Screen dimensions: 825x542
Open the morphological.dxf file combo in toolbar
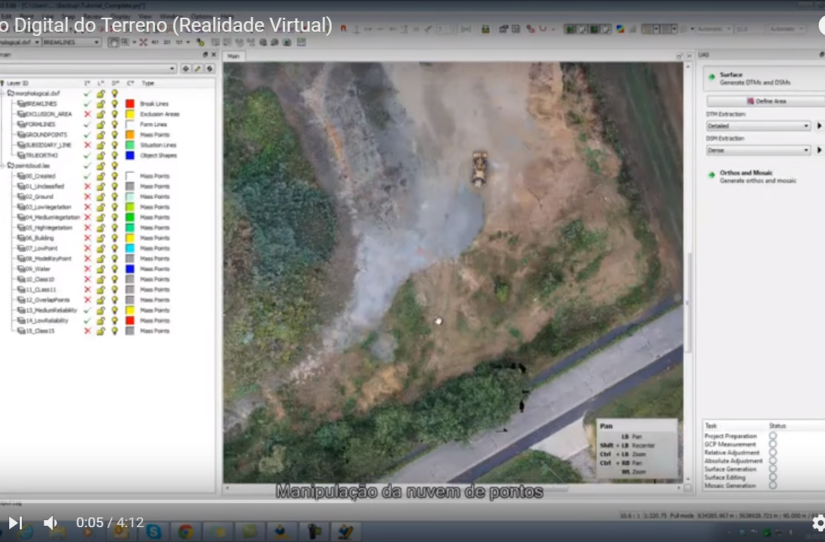(20, 42)
